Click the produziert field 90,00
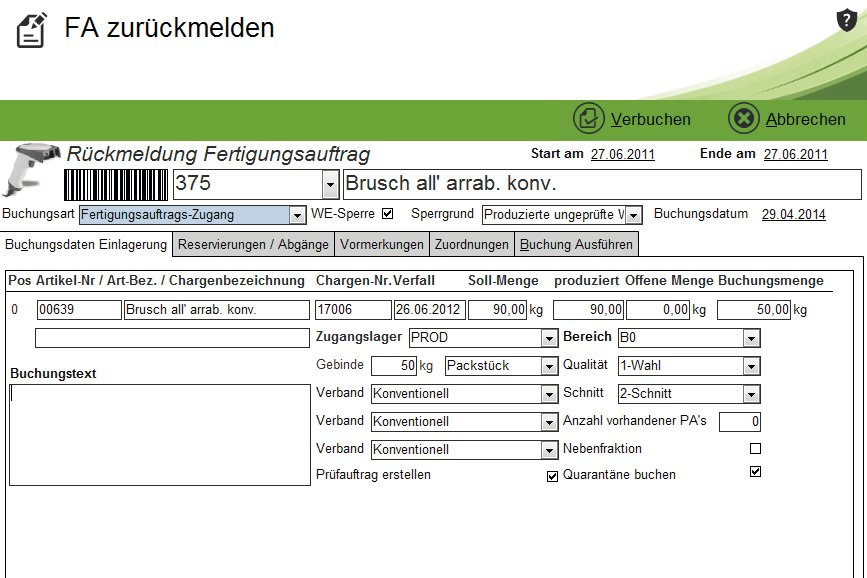 tap(588, 310)
